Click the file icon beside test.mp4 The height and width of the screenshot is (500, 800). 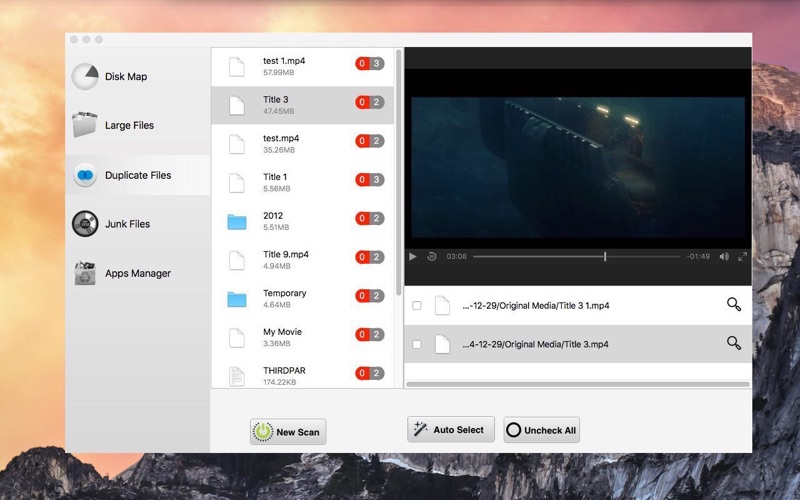coord(237,144)
